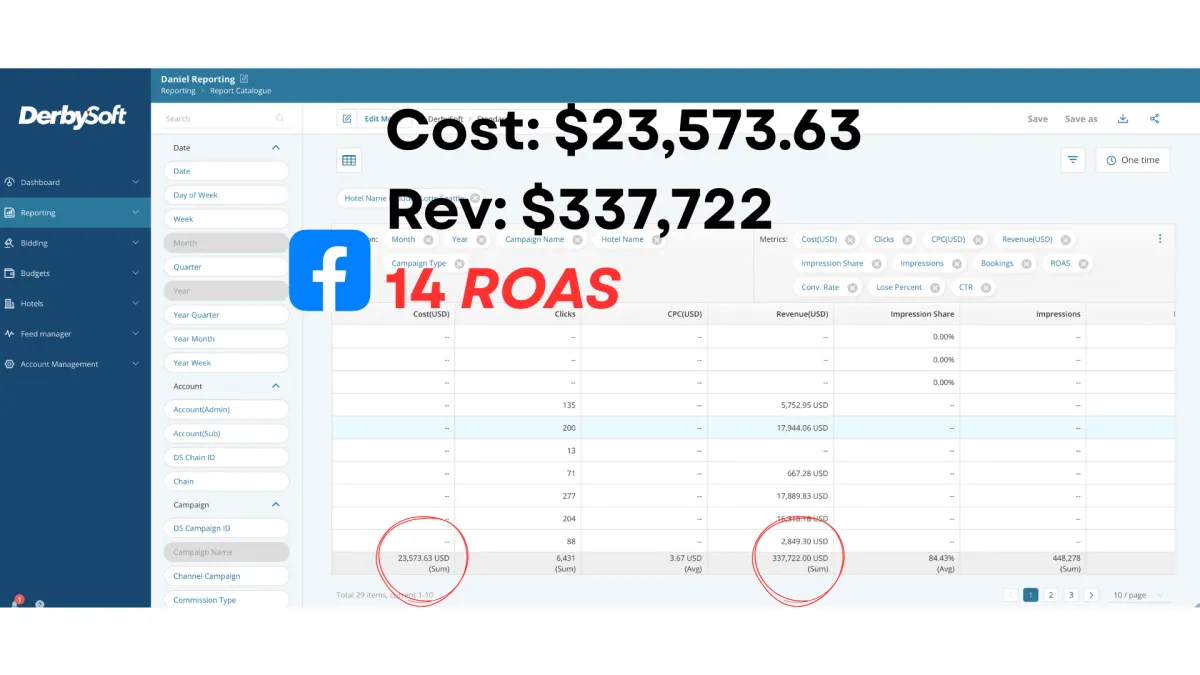The height and width of the screenshot is (675, 1200).
Task: Open Bidding in the sidebar
Action: [x=75, y=243]
